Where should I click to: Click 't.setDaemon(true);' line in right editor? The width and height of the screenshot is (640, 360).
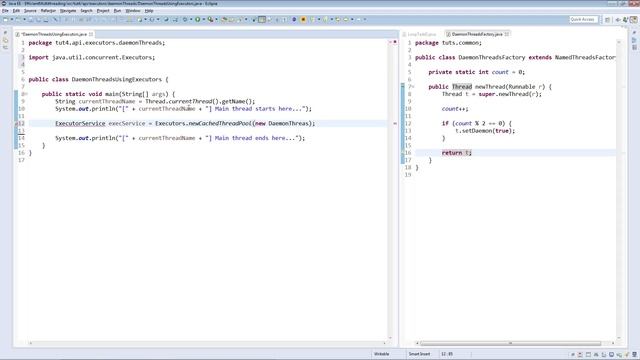click(x=485, y=131)
